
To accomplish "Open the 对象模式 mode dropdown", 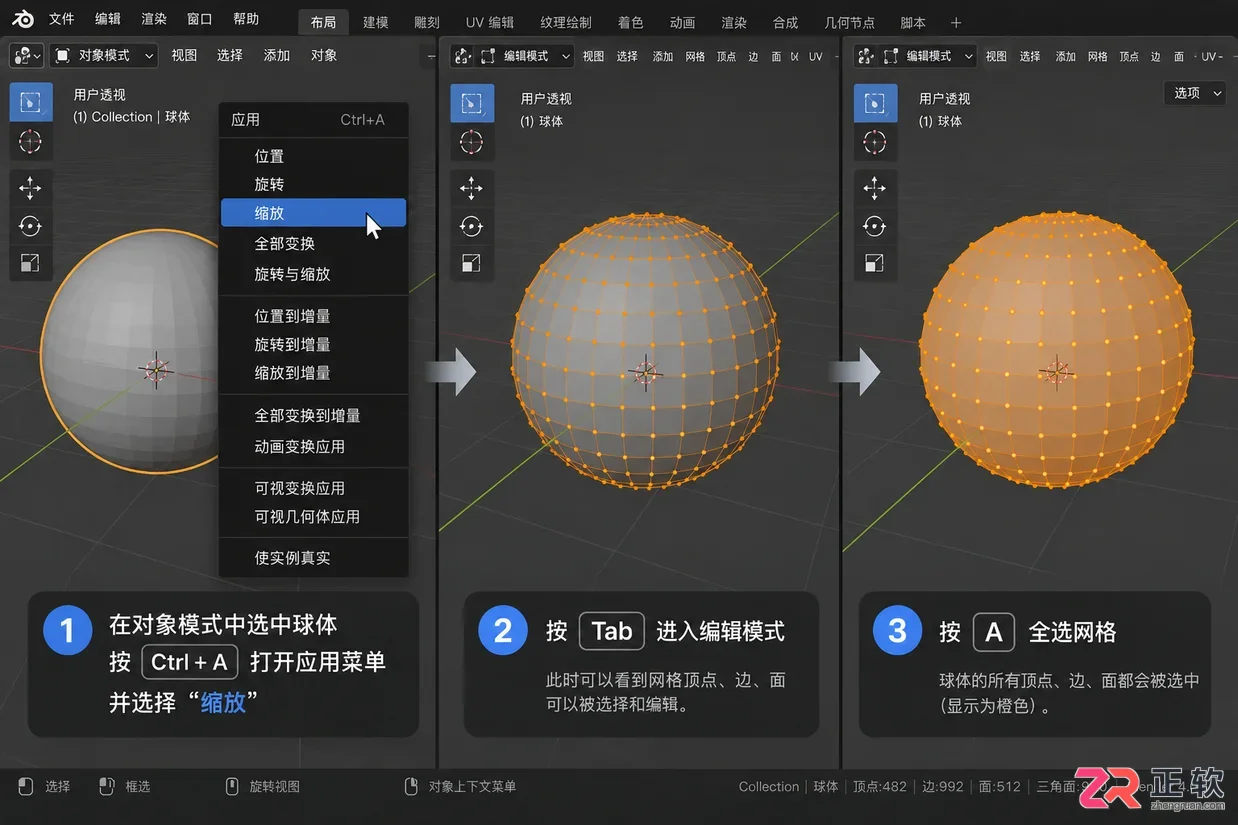I will click(x=104, y=55).
